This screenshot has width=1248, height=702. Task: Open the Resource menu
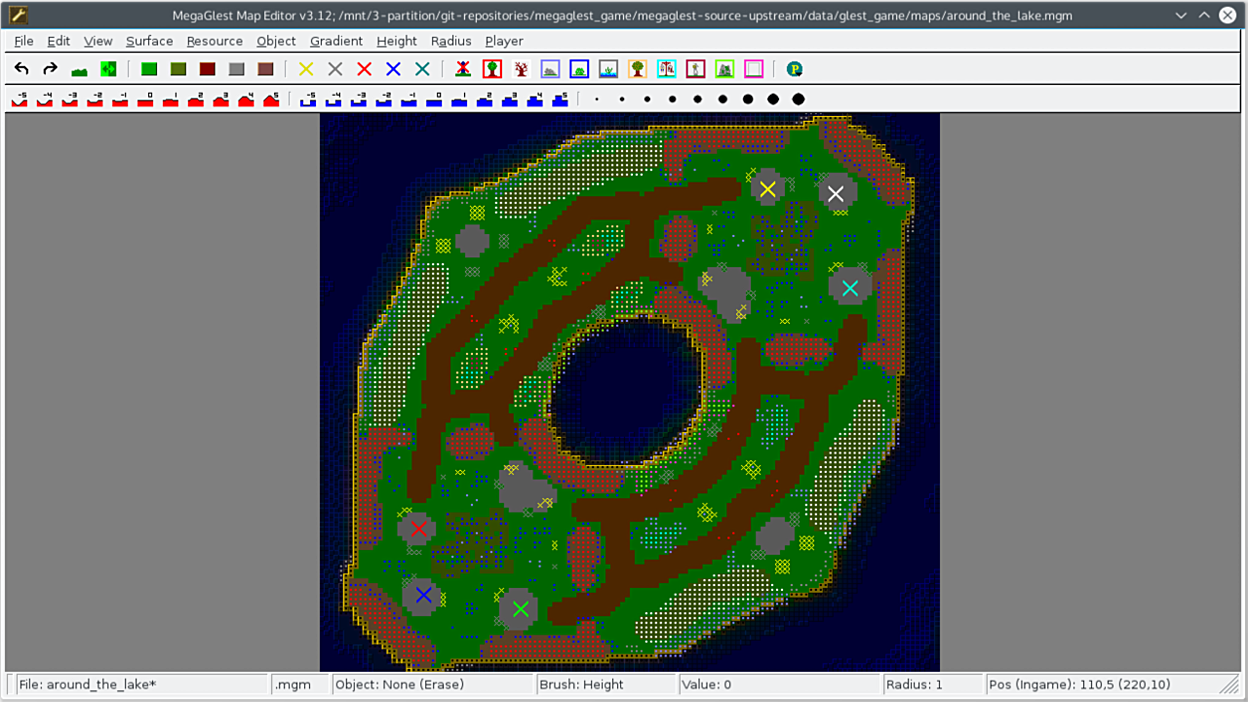[x=214, y=41]
